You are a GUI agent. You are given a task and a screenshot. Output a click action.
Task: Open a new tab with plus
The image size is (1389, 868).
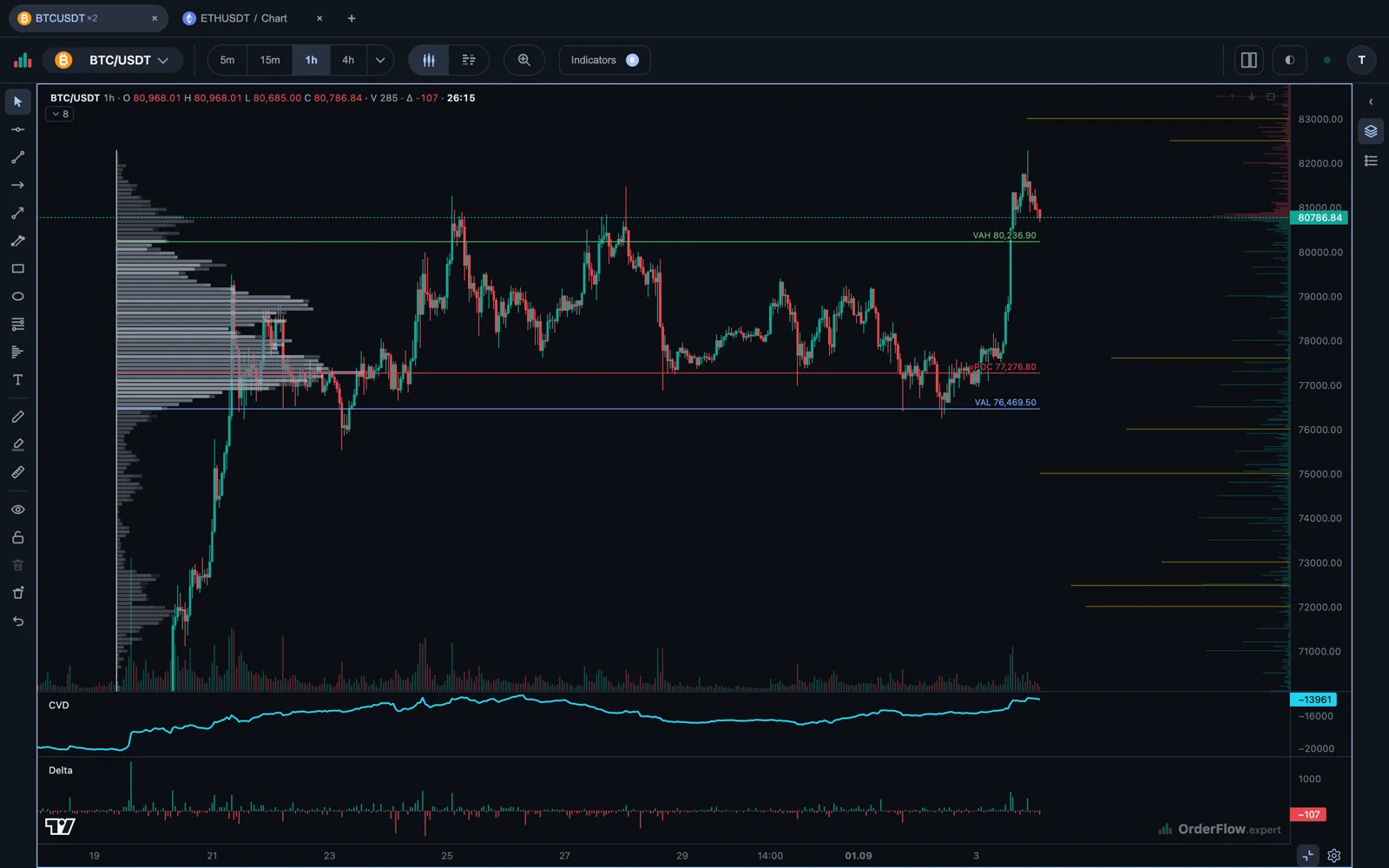[x=352, y=18]
